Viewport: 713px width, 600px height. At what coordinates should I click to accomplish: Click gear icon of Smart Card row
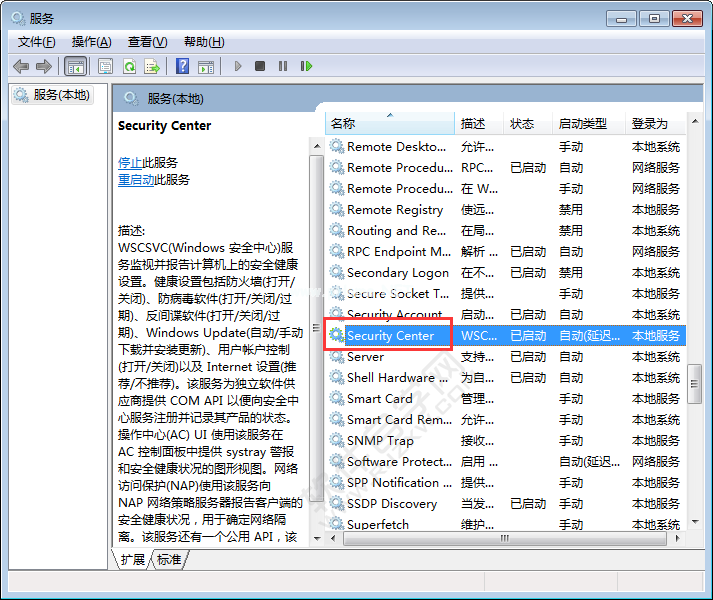point(336,398)
